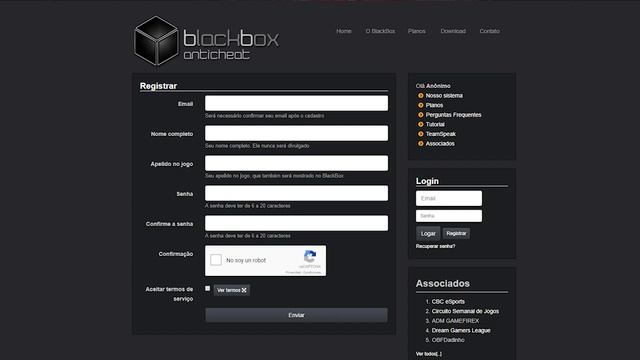This screenshot has height=360, width=640.
Task: Check the 'No soy un robot' captcha box
Action: 216,260
